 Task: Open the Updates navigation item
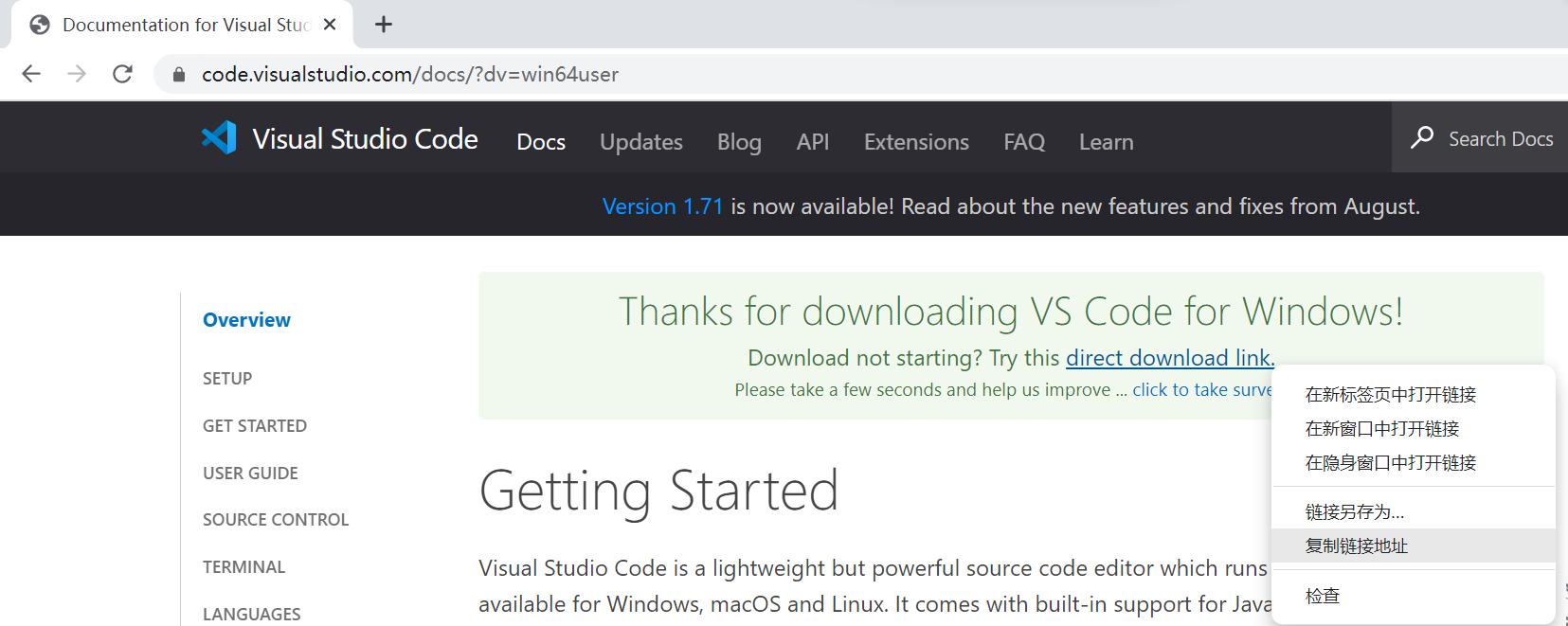[640, 142]
